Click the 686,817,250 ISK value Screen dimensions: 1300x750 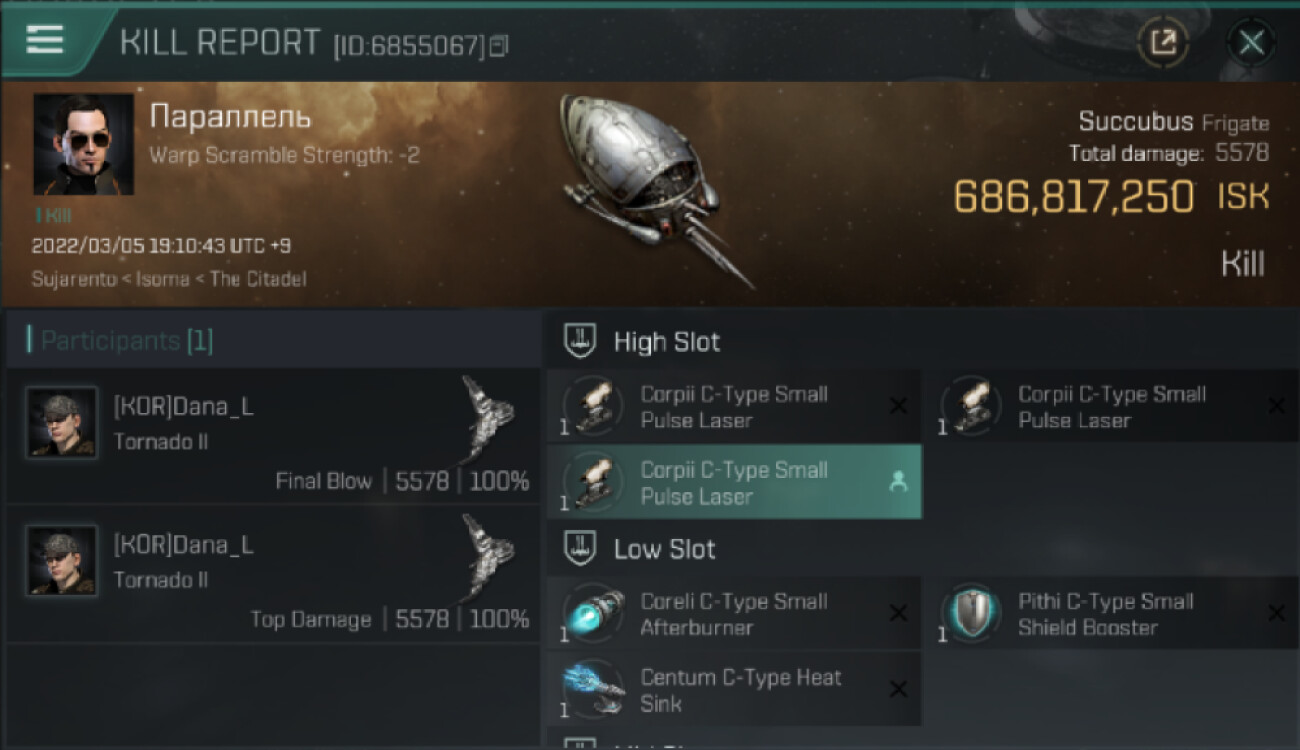[x=1111, y=196]
